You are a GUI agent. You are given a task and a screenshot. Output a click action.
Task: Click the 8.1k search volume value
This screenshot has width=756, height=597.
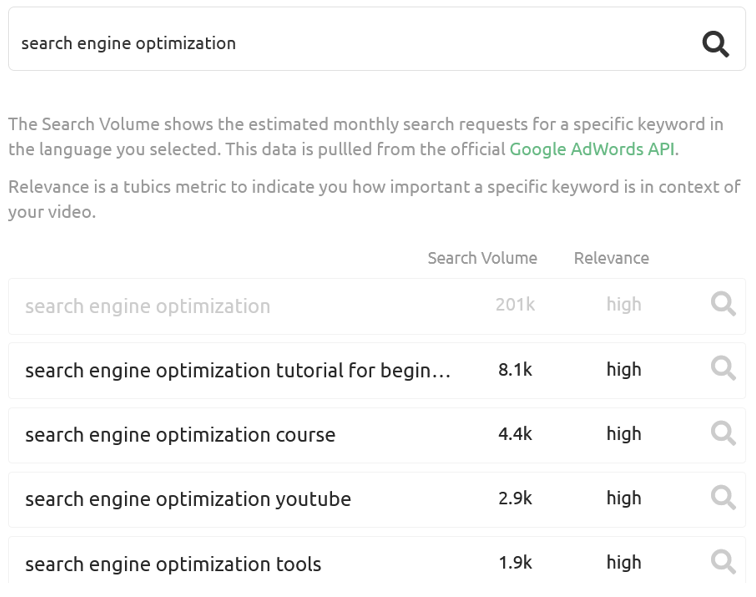point(515,369)
